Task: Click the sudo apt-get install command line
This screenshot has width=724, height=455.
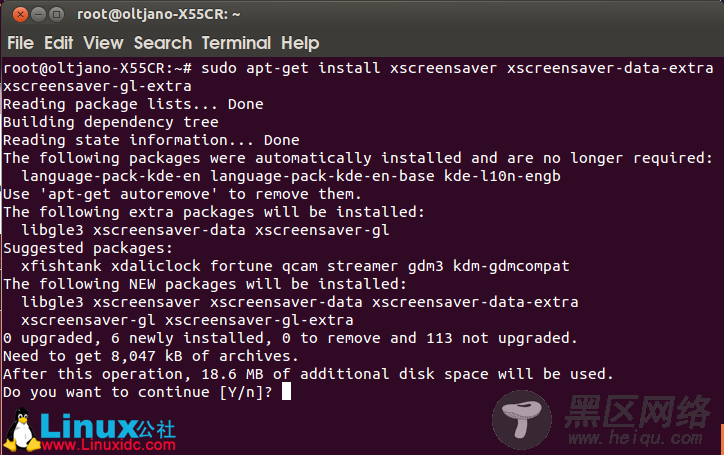Action: tap(358, 77)
